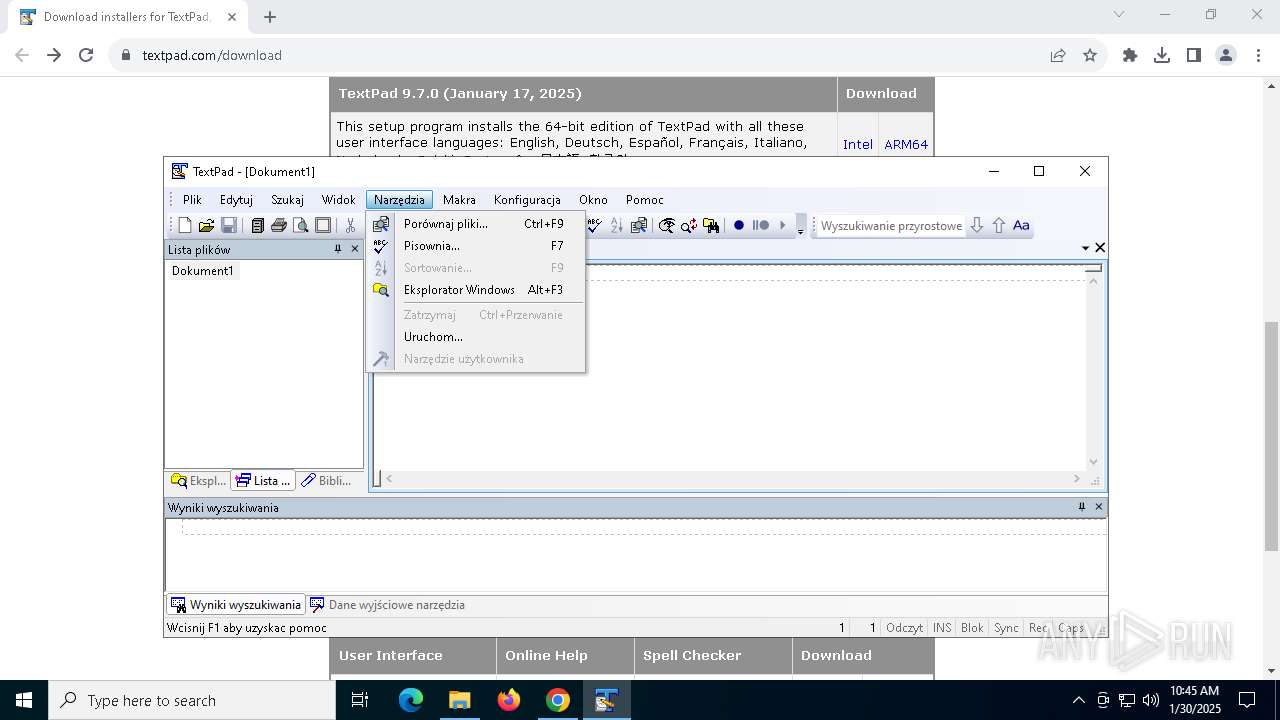
Task: Open the Konfiguracja menu
Action: point(527,200)
